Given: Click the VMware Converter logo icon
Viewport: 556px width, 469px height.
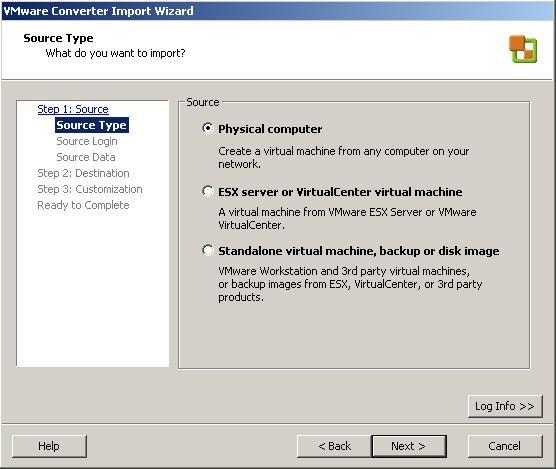Looking at the screenshot, I should [x=523, y=49].
